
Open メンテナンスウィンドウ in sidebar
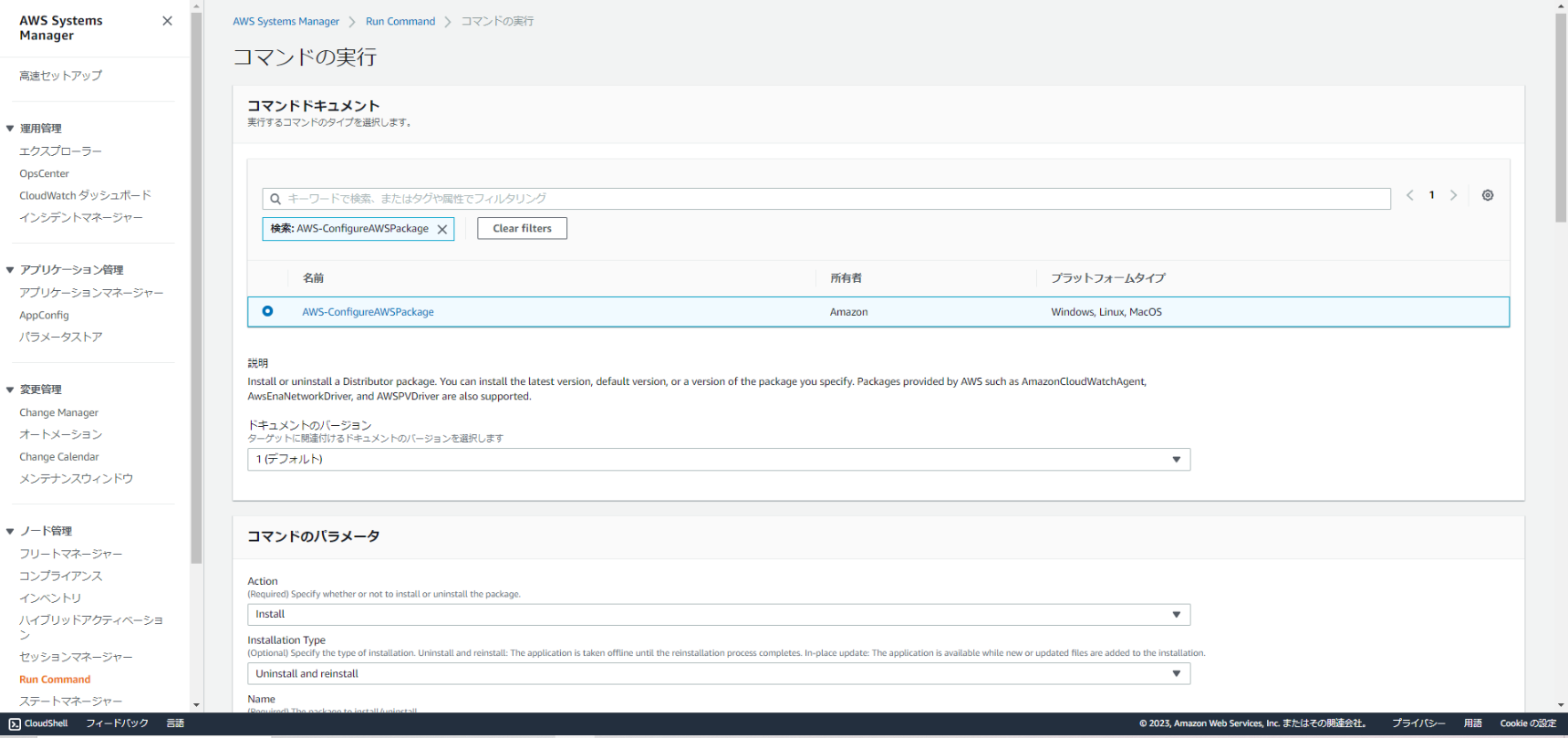(76, 479)
